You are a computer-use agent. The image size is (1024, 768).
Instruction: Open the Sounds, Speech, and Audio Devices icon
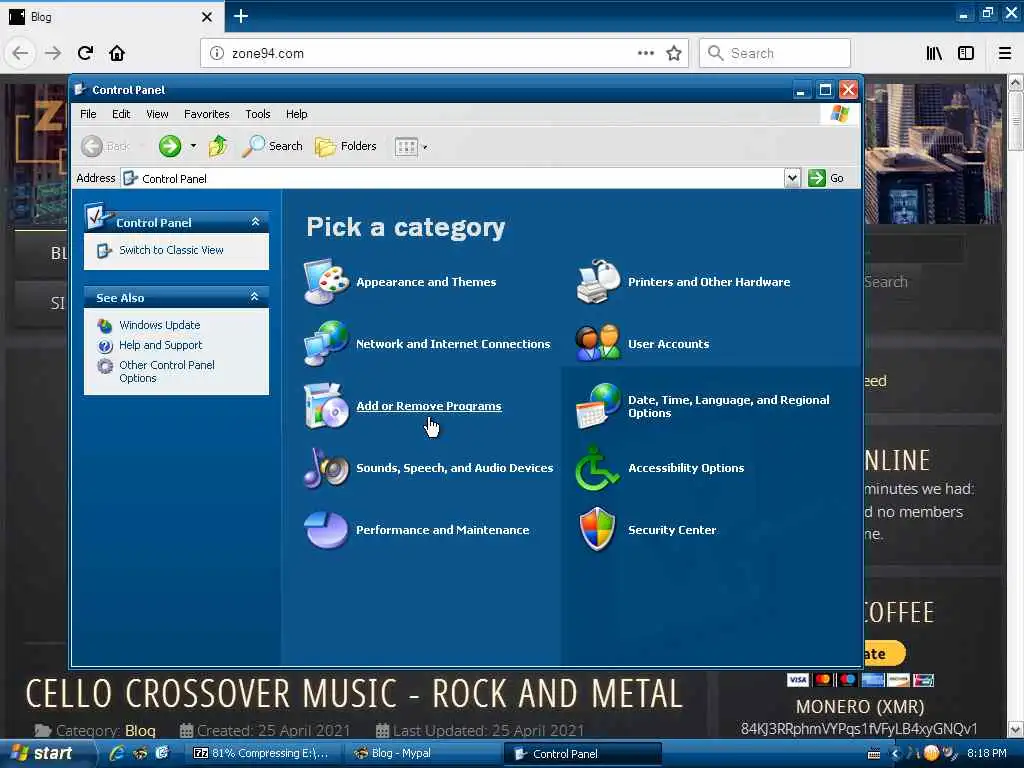(x=325, y=468)
